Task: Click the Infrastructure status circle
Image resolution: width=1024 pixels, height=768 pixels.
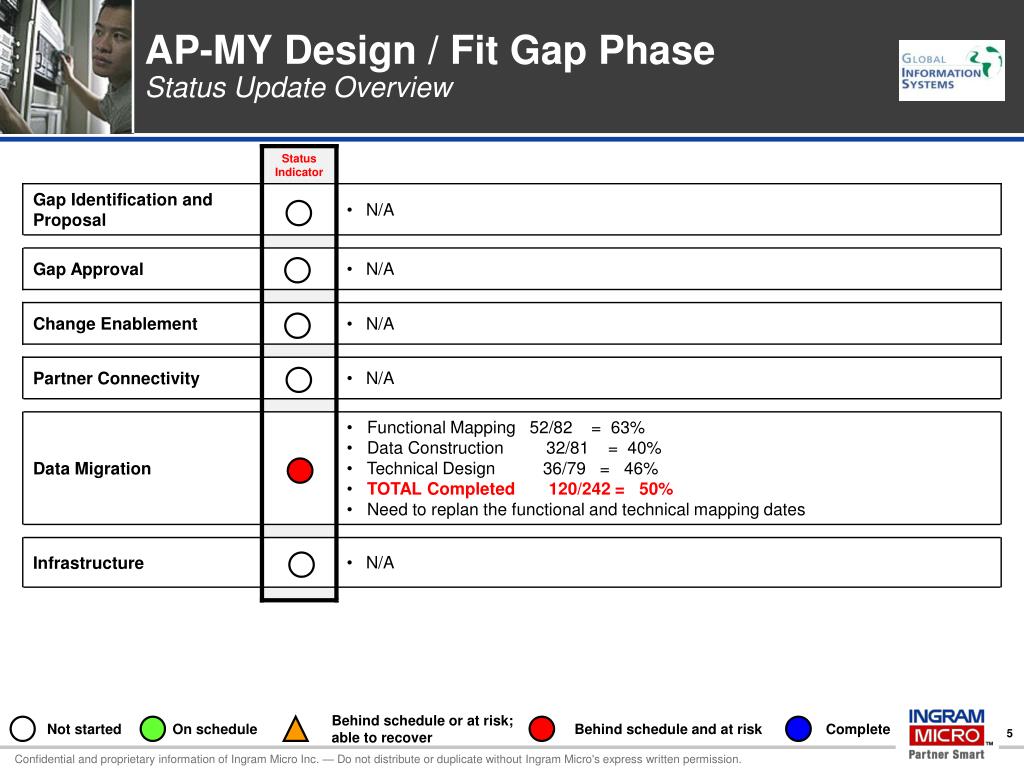Action: click(x=301, y=564)
